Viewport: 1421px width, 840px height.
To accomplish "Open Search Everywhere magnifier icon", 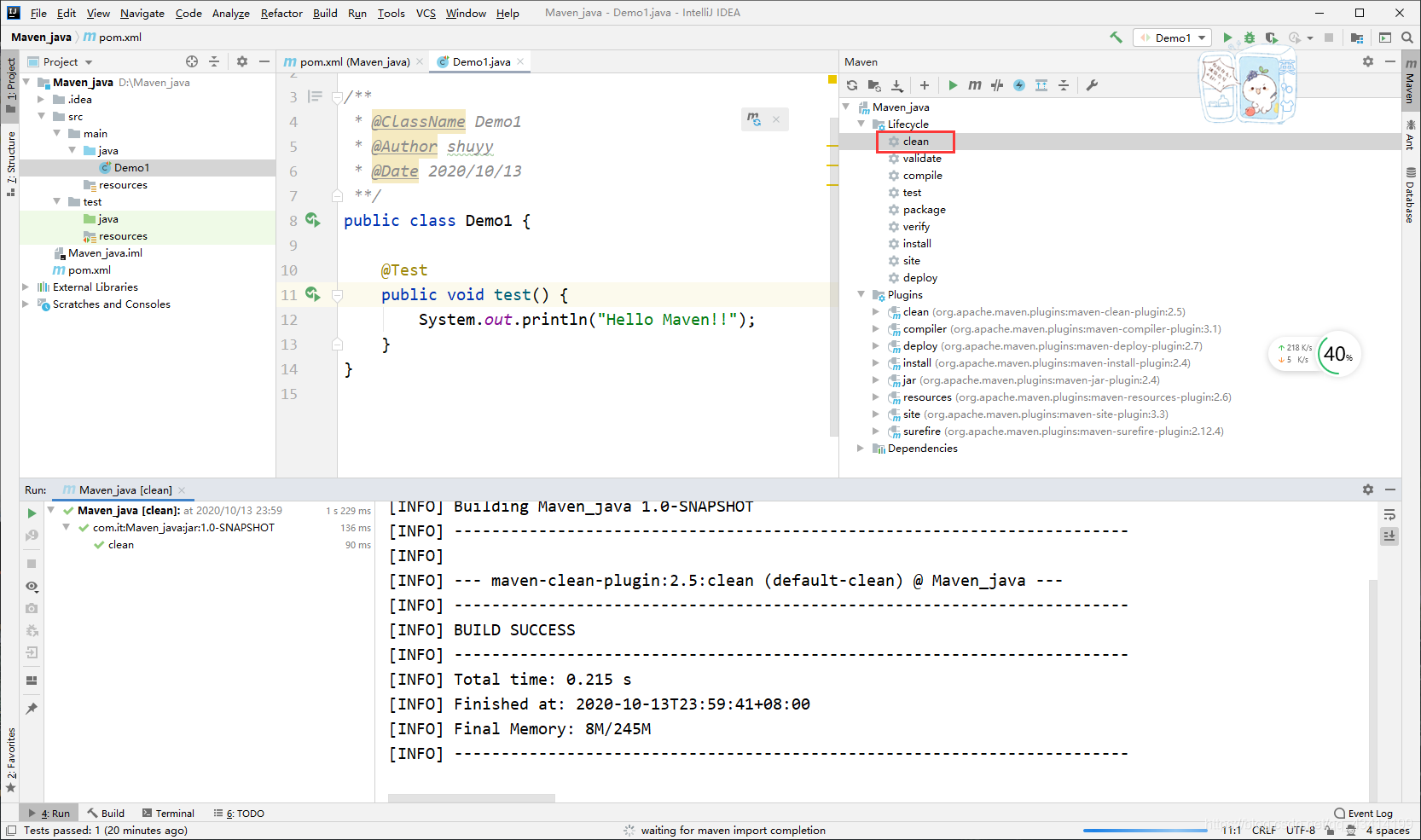I will [x=1407, y=38].
